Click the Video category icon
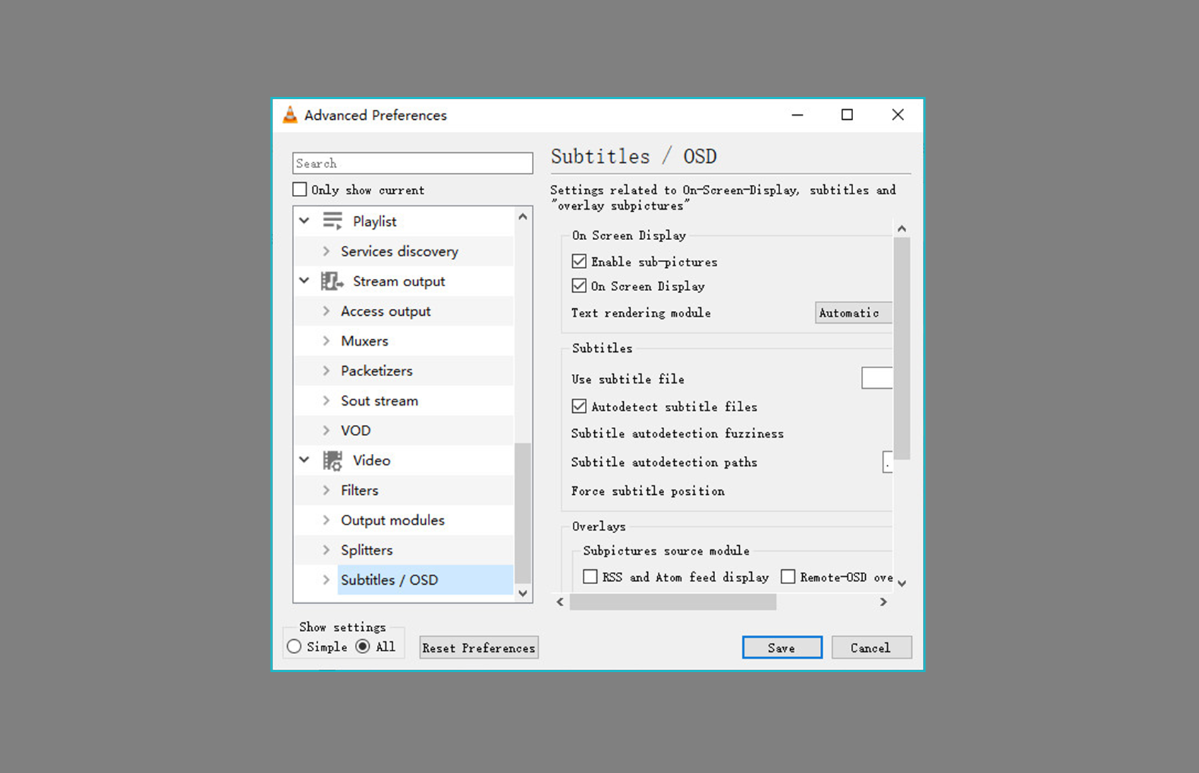This screenshot has height=773, width=1199. coord(333,460)
